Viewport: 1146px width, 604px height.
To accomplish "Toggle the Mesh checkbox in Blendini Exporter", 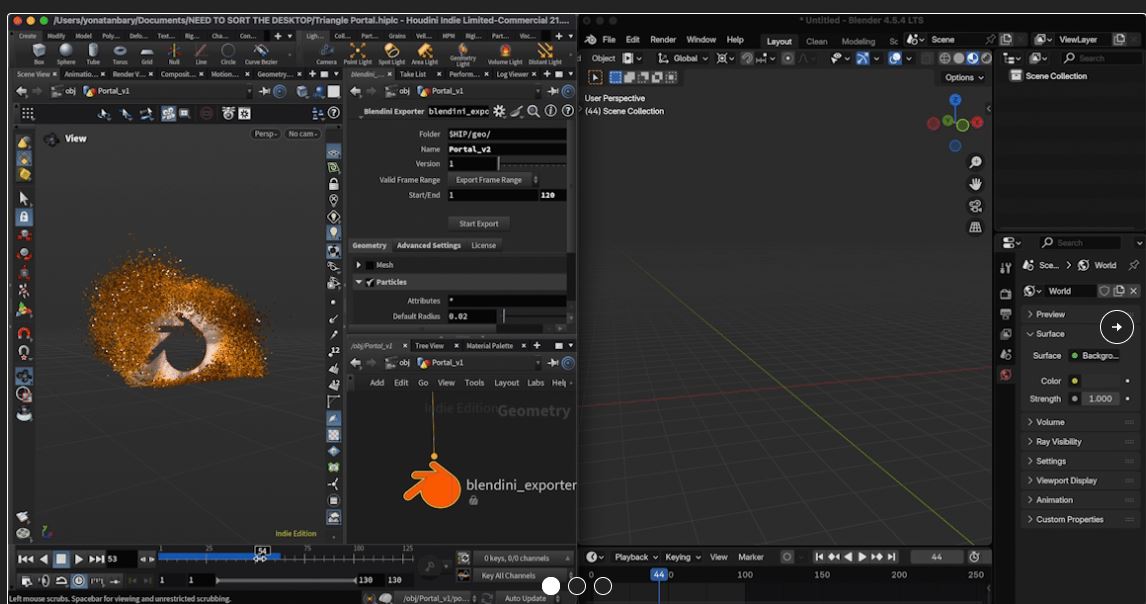I will coord(370,265).
